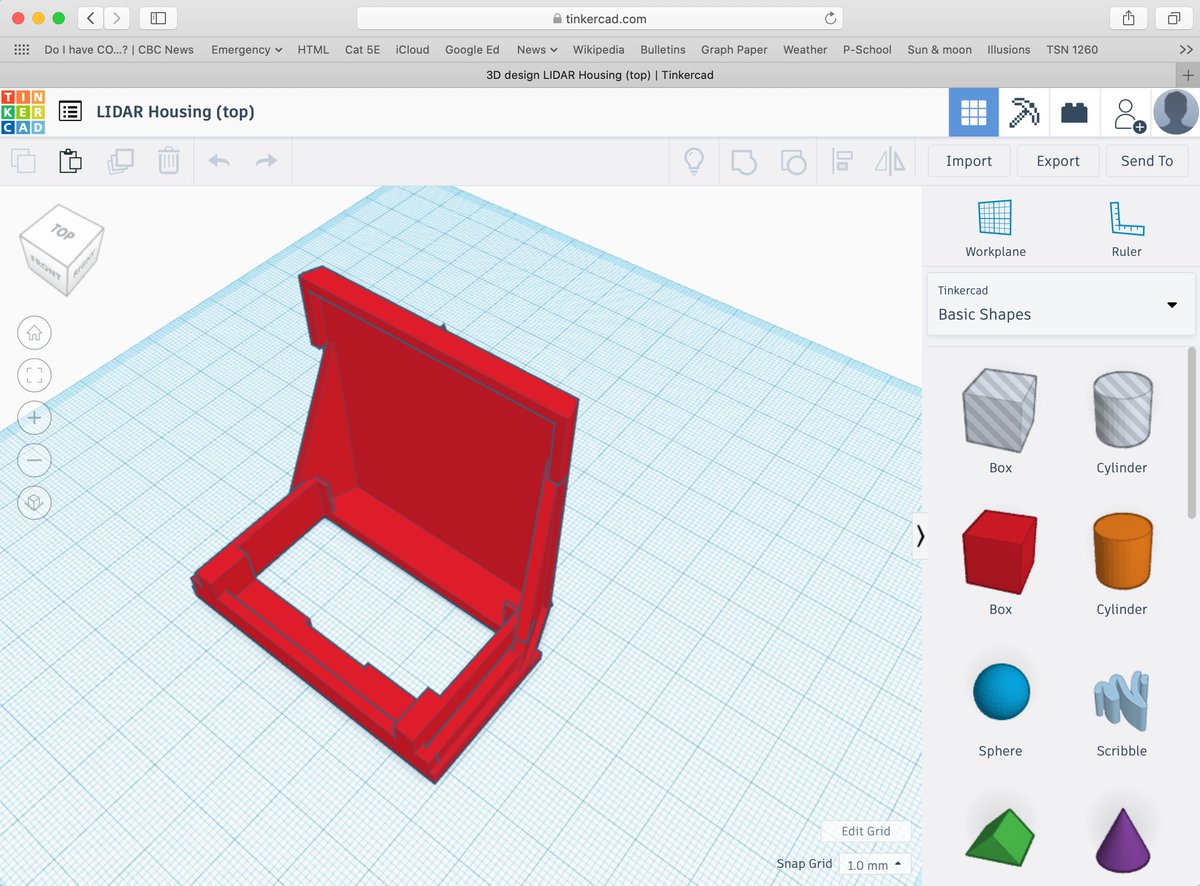
Task: Open the News bookmarks folder dropdown
Action: pyautogui.click(x=537, y=50)
